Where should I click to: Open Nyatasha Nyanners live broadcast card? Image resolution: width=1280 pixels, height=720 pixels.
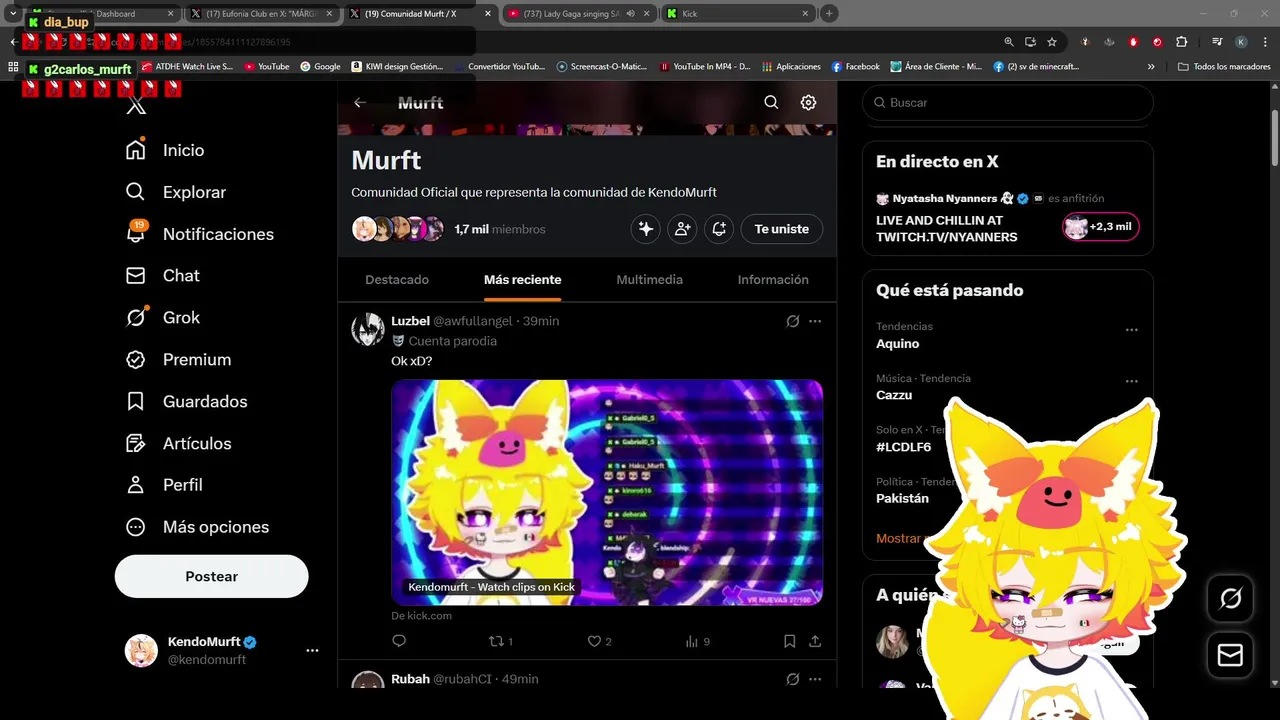(1007, 217)
